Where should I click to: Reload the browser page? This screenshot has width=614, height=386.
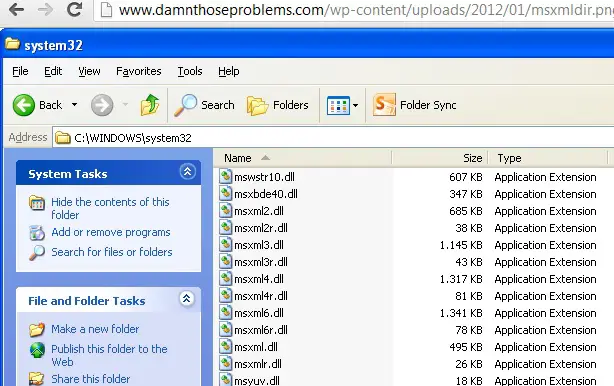pos(74,9)
